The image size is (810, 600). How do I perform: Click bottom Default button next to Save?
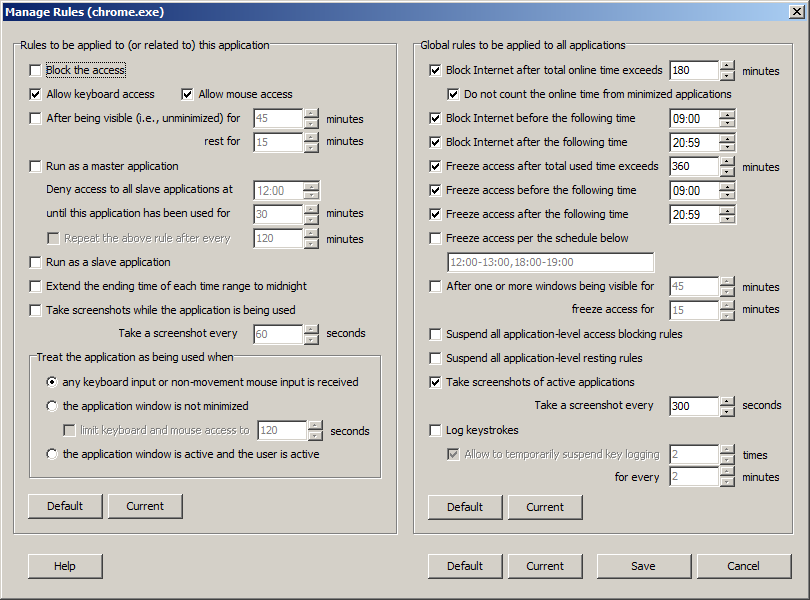click(x=465, y=566)
